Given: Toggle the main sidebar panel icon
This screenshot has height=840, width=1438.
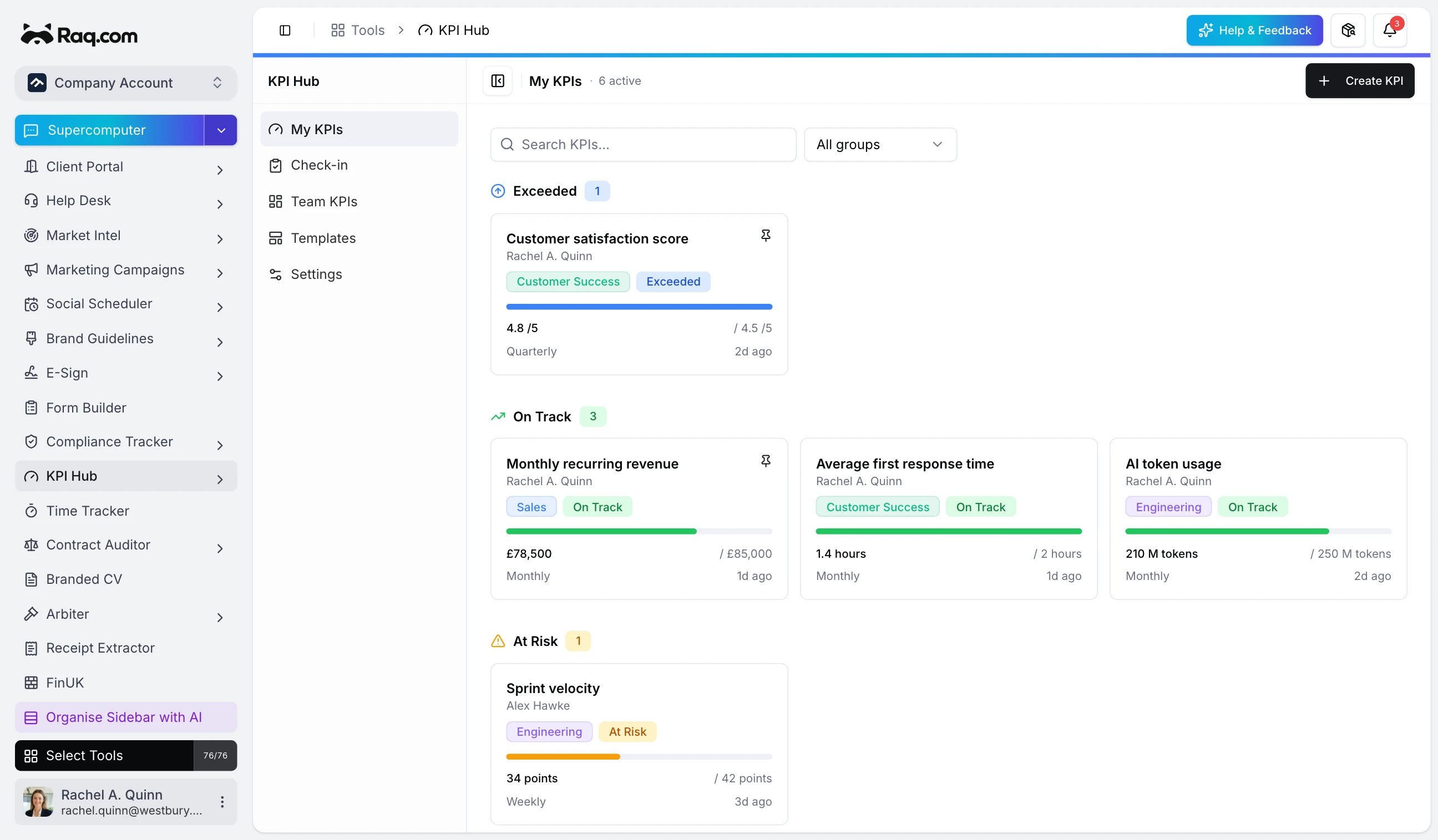Looking at the screenshot, I should click(x=285, y=30).
